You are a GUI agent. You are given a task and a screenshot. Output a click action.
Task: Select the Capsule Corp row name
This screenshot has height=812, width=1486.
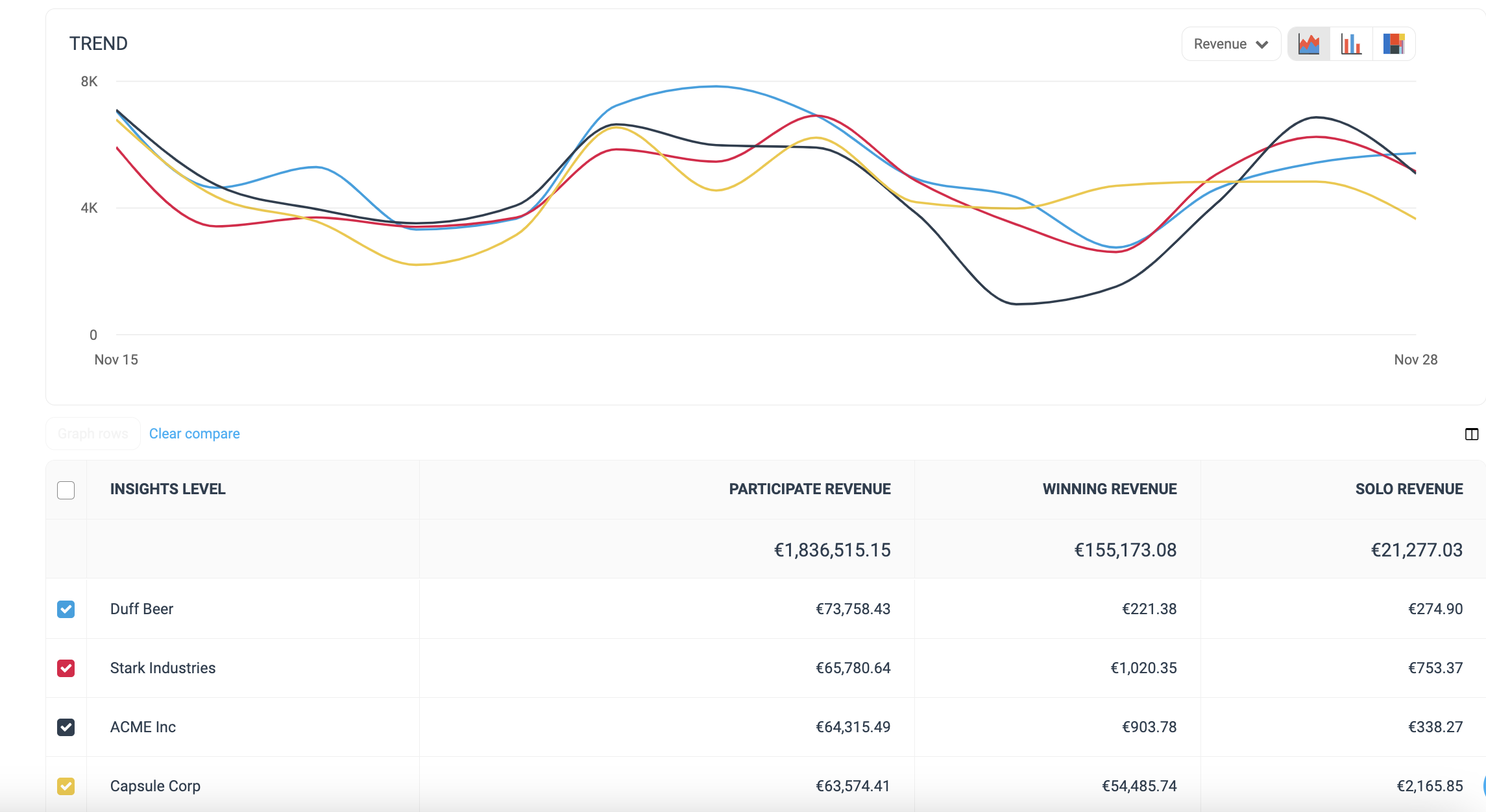coord(155,786)
